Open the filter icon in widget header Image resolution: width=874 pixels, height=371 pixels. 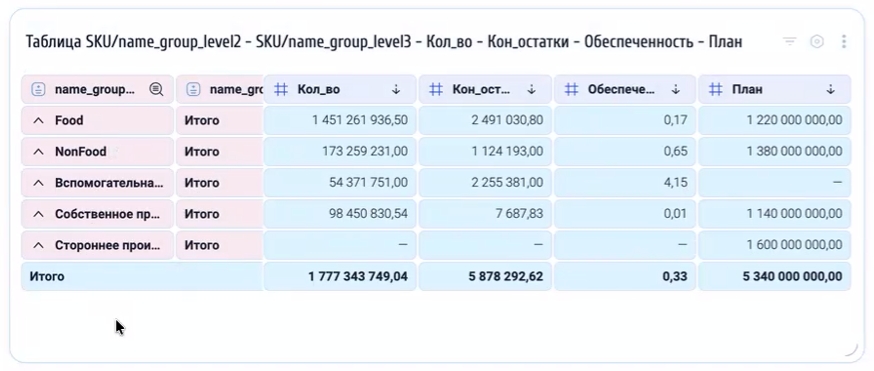click(789, 42)
